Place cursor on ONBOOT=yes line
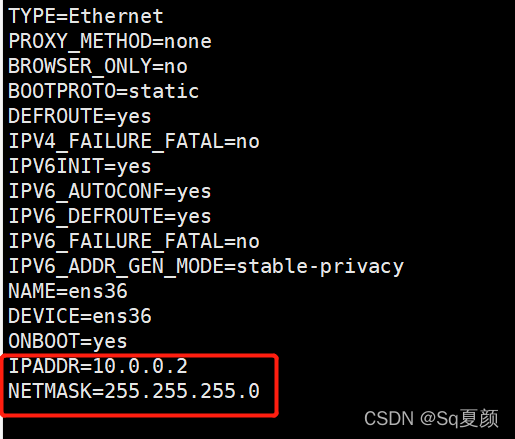The height and width of the screenshot is (439, 515). 68,341
